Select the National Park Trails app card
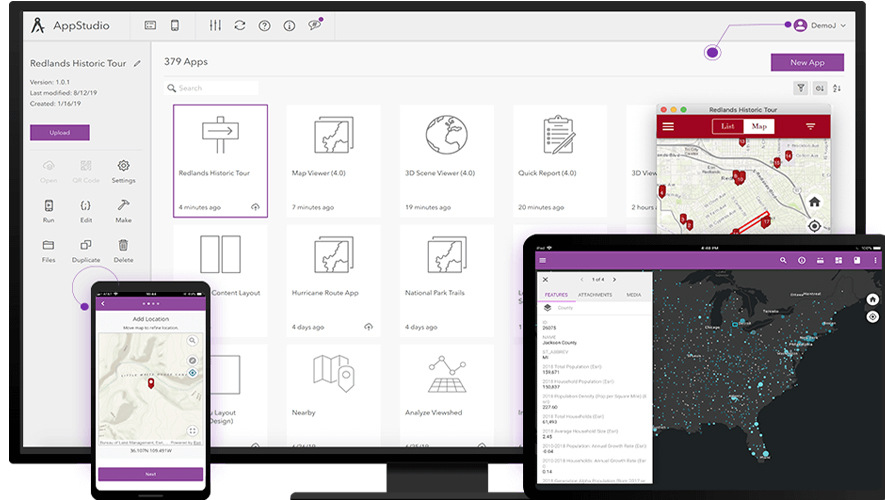Viewport: 885px width, 500px height. click(x=446, y=280)
